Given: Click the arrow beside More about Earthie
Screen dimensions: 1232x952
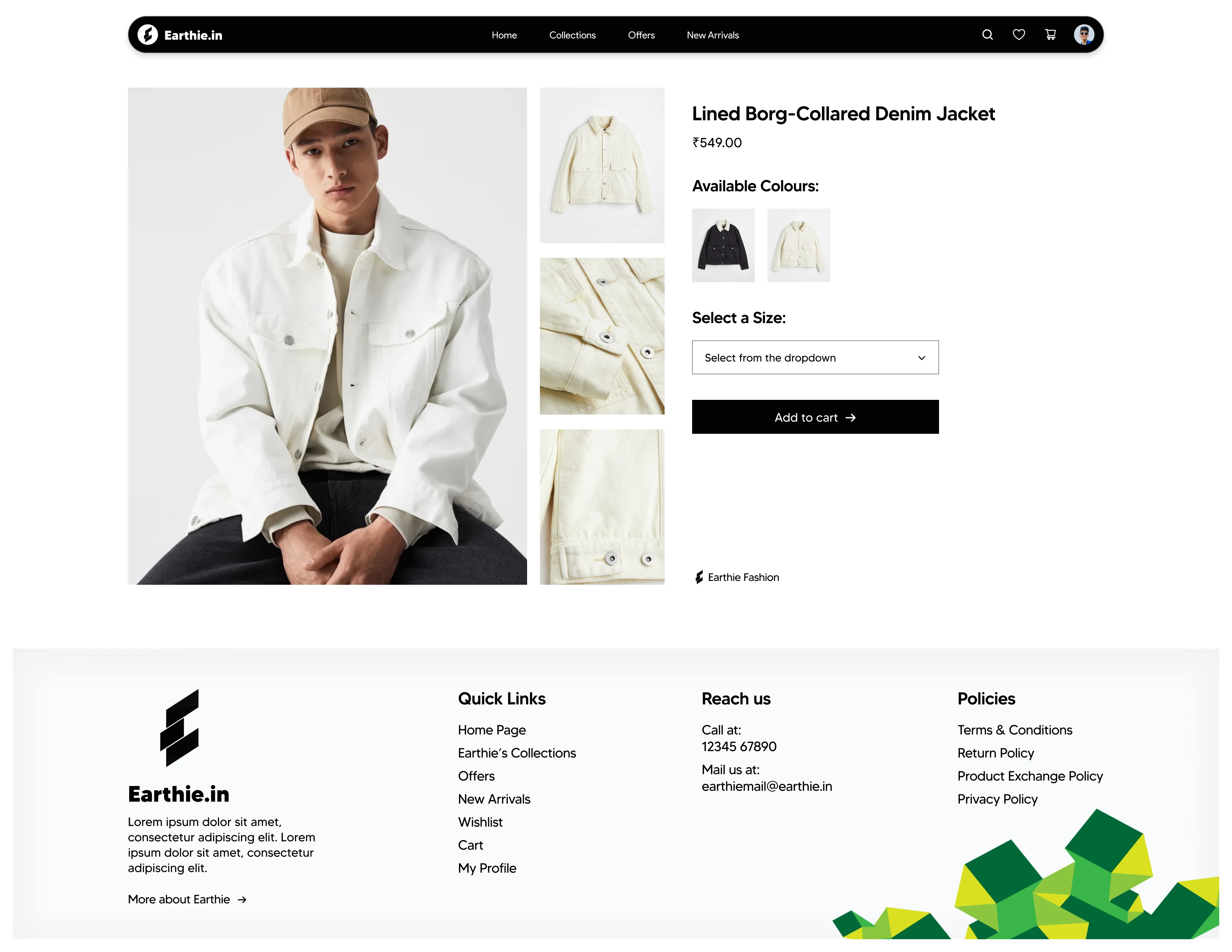Looking at the screenshot, I should click(x=242, y=900).
